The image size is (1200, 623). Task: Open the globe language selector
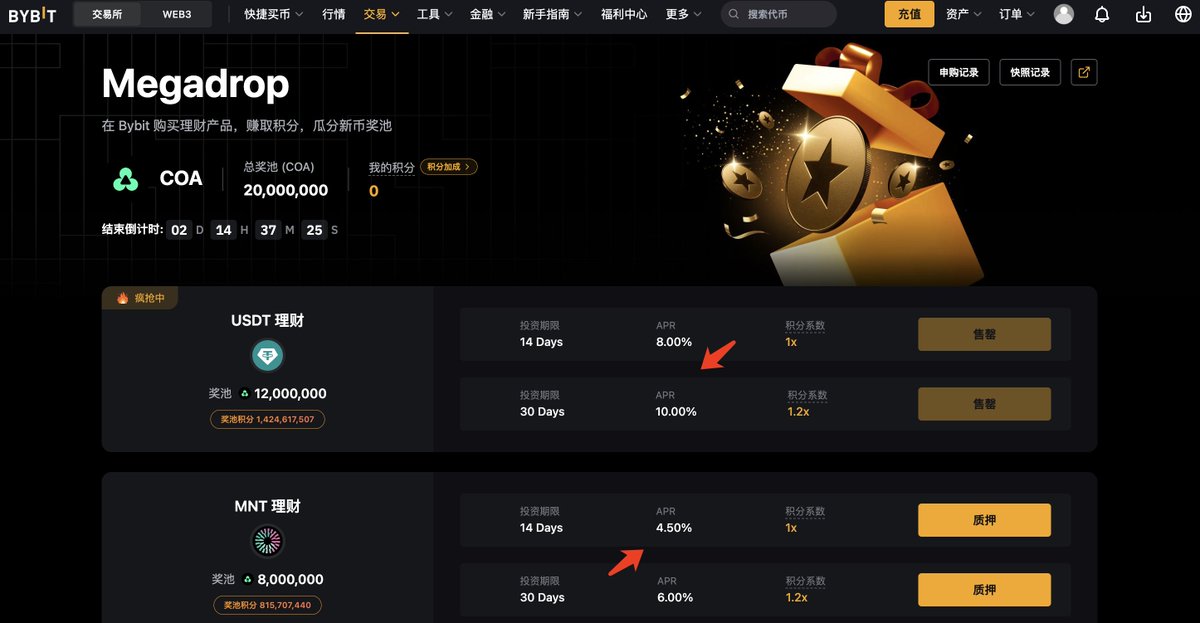click(x=1183, y=14)
